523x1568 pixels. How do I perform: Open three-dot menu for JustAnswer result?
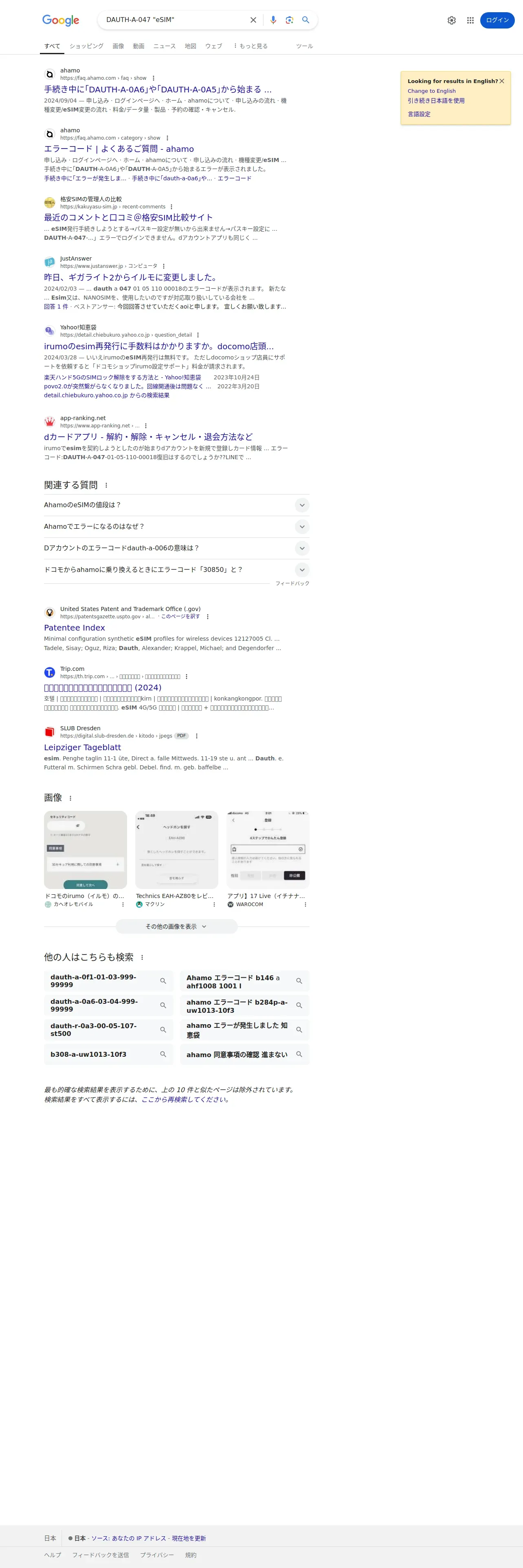(164, 266)
